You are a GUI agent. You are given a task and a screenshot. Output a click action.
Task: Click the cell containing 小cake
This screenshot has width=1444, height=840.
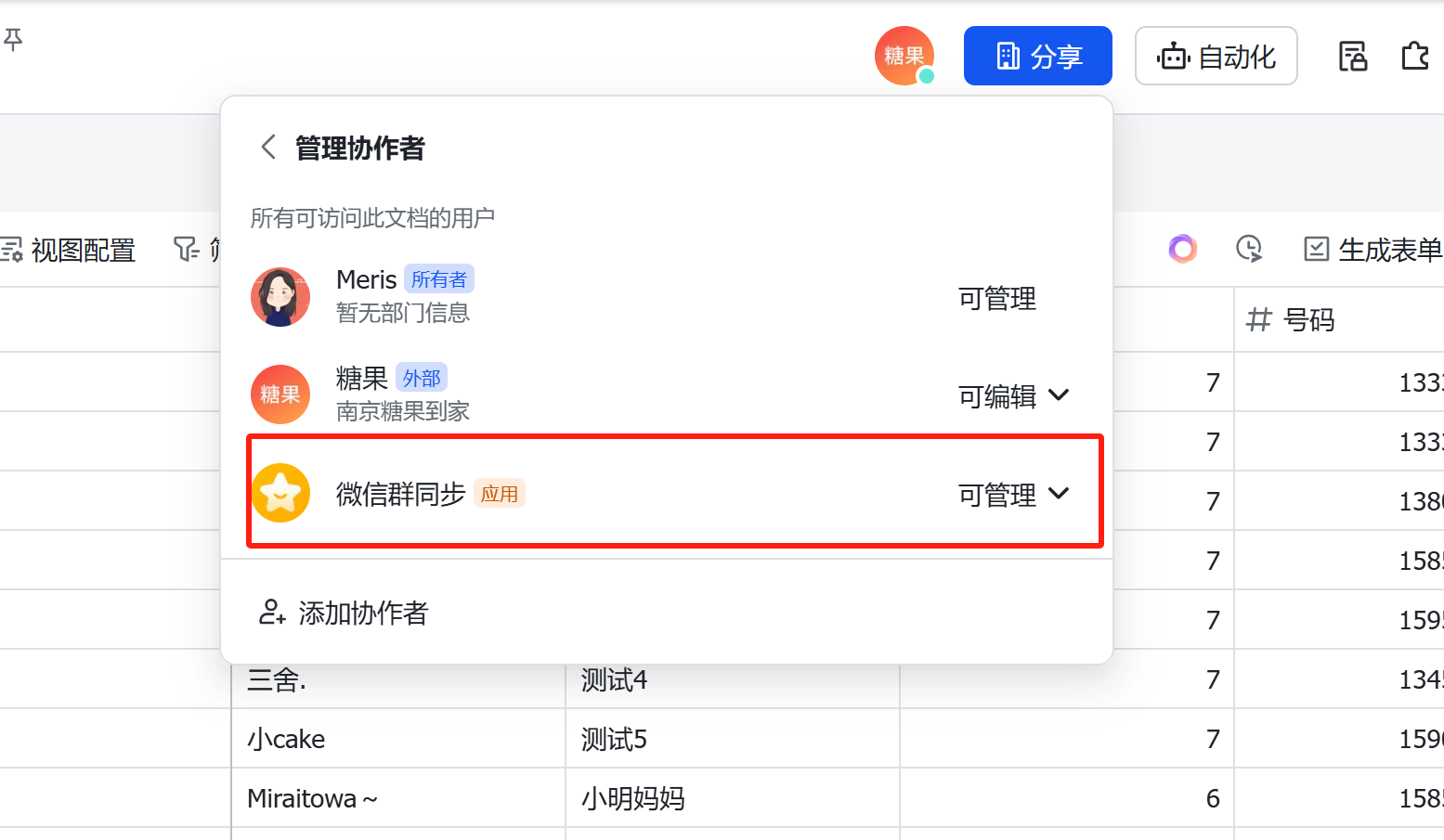click(286, 739)
